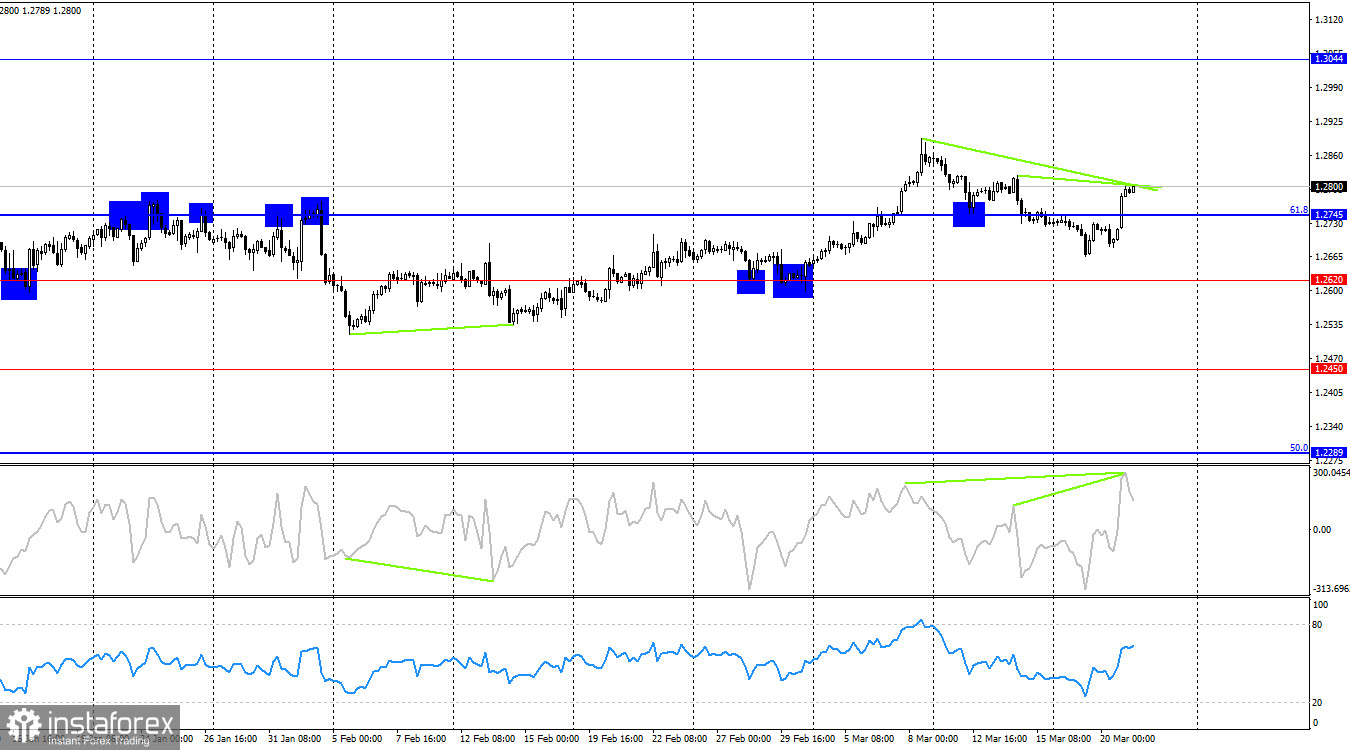Click the 19 Feb 16:00 date label
This screenshot has height=750, width=1350.
point(616,739)
